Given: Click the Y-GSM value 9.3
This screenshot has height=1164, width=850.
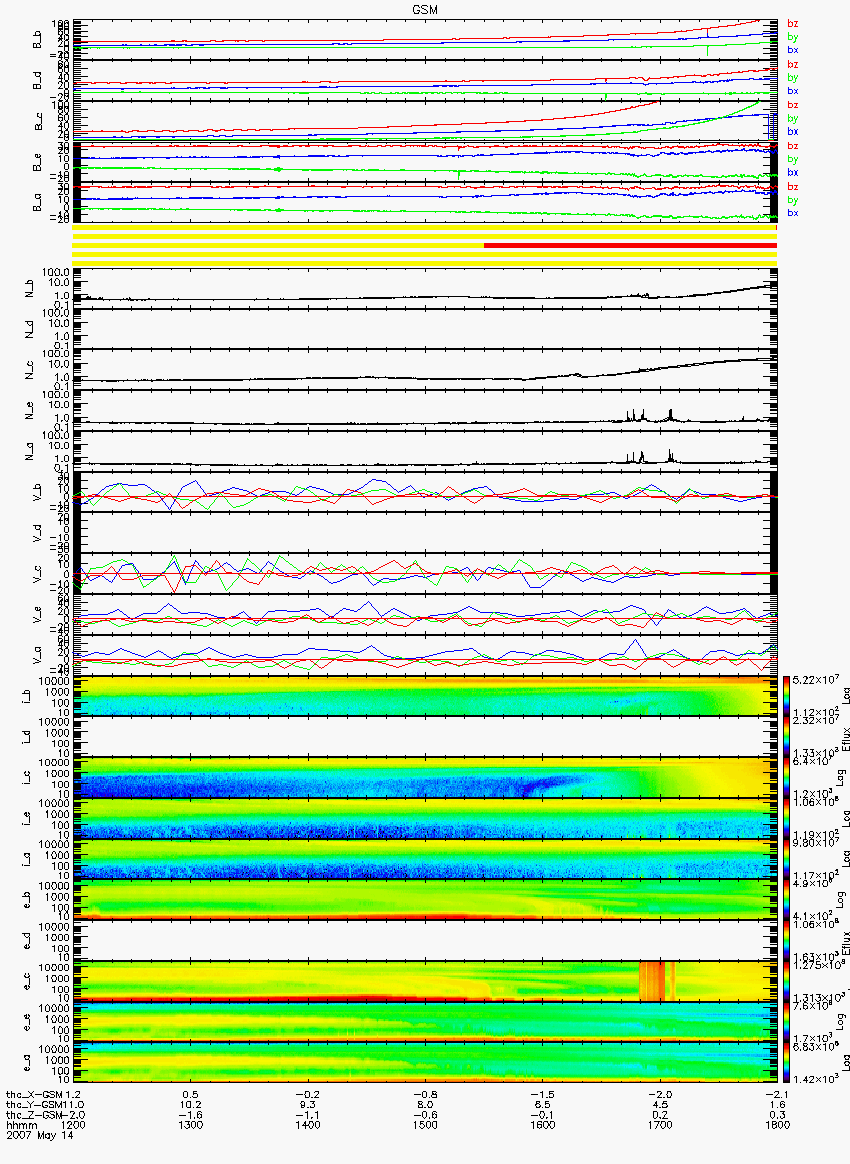Looking at the screenshot, I should pyautogui.click(x=307, y=1105).
